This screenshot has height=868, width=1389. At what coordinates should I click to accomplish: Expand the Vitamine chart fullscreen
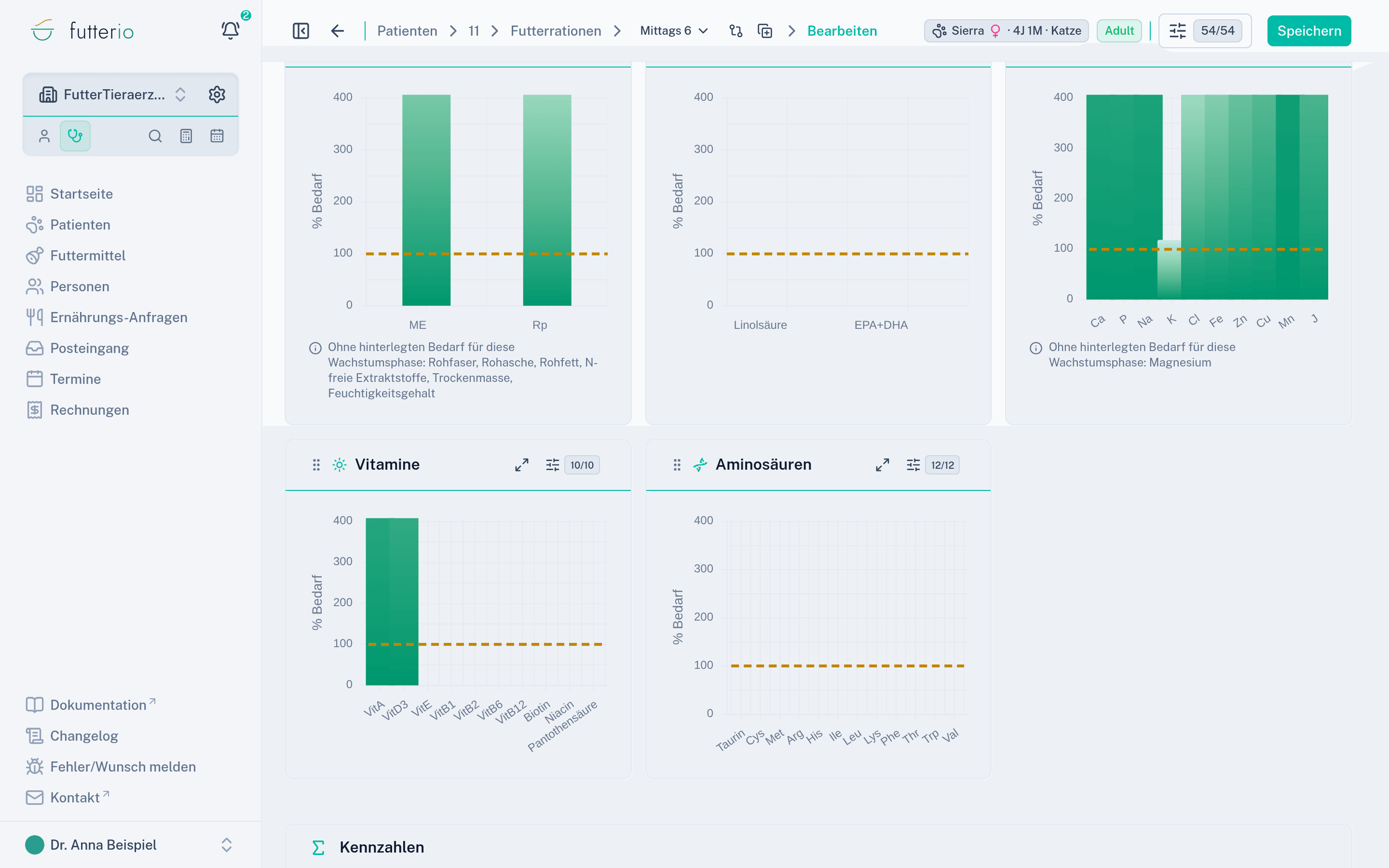(522, 465)
